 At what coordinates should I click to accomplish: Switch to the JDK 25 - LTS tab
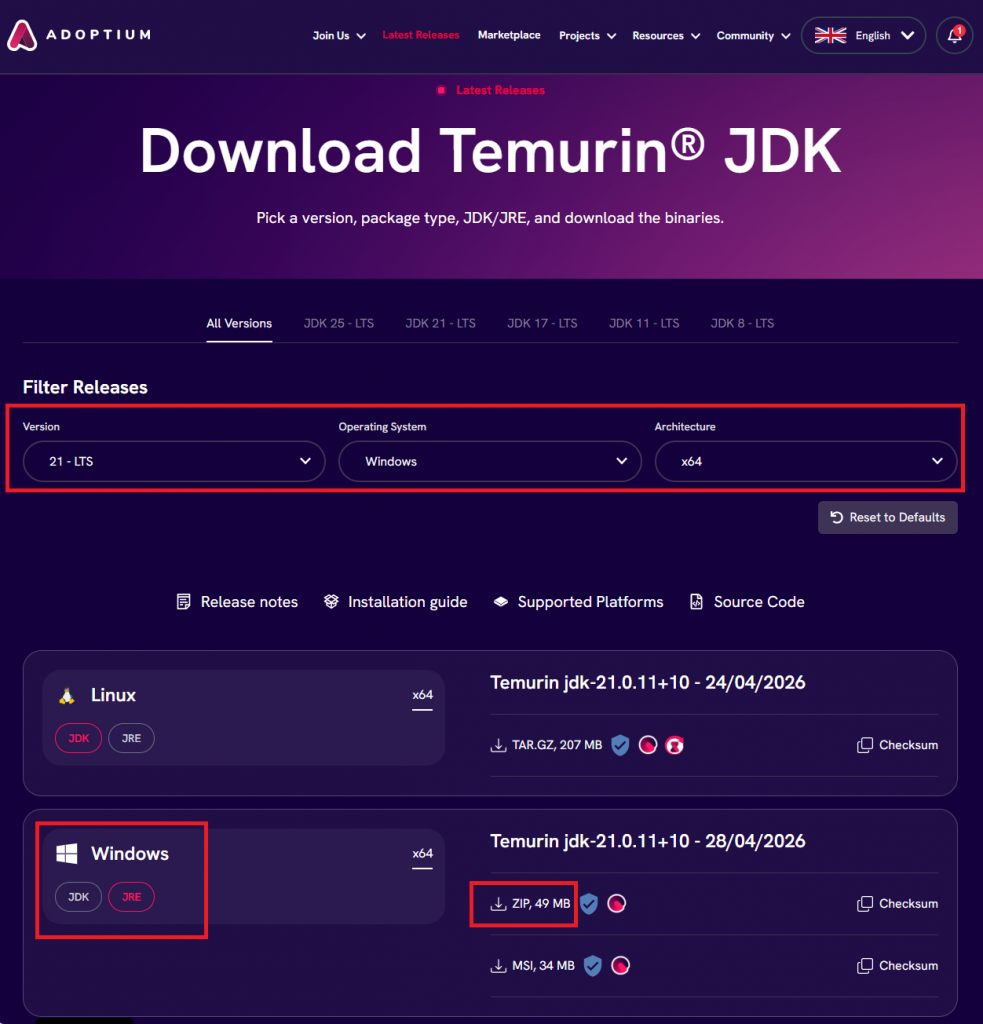point(338,324)
